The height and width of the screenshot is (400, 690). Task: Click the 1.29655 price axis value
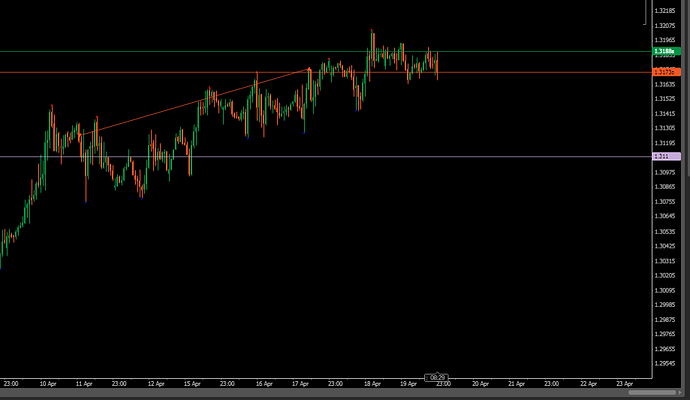(665, 349)
